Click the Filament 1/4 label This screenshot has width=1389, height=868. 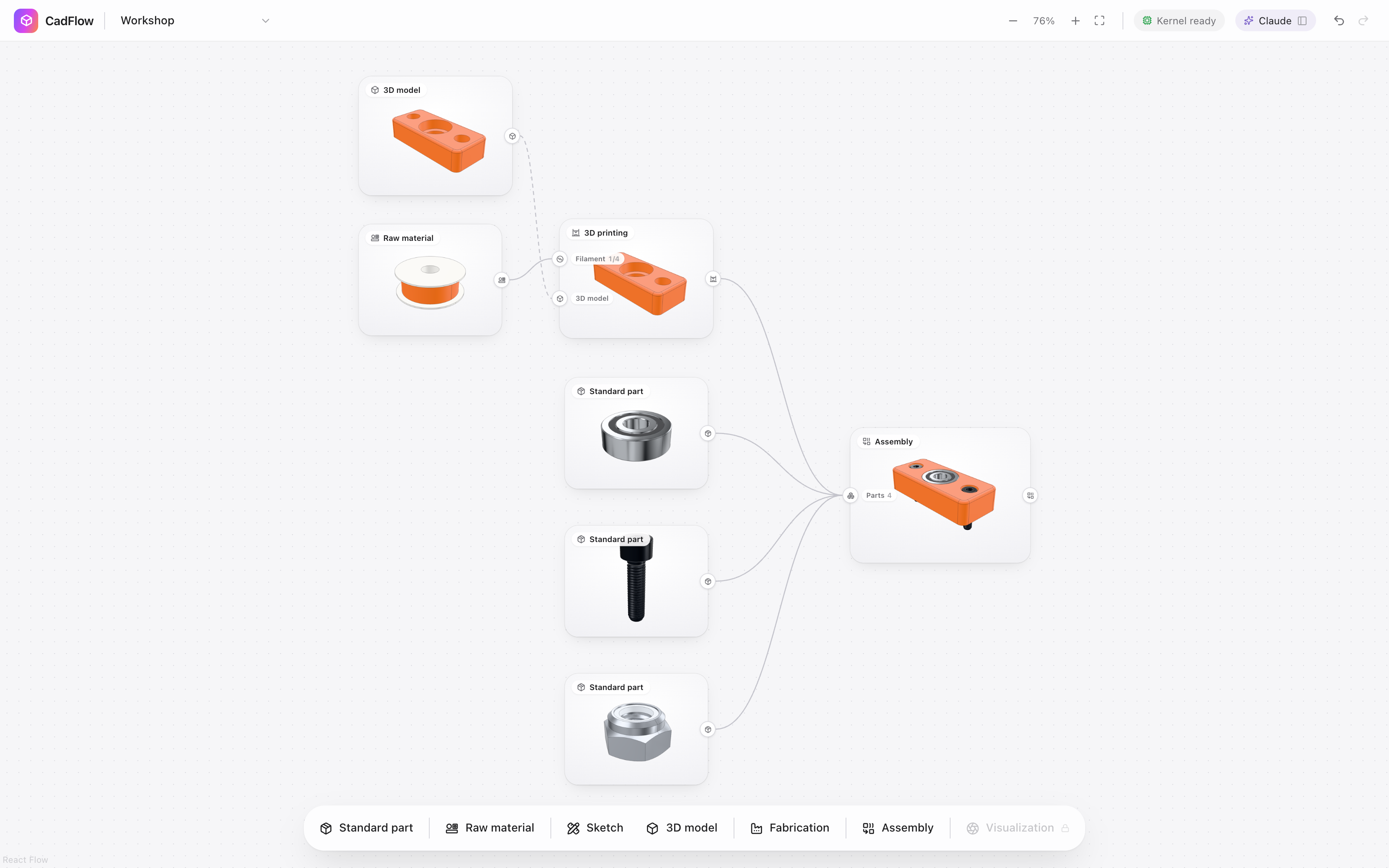pyautogui.click(x=597, y=259)
